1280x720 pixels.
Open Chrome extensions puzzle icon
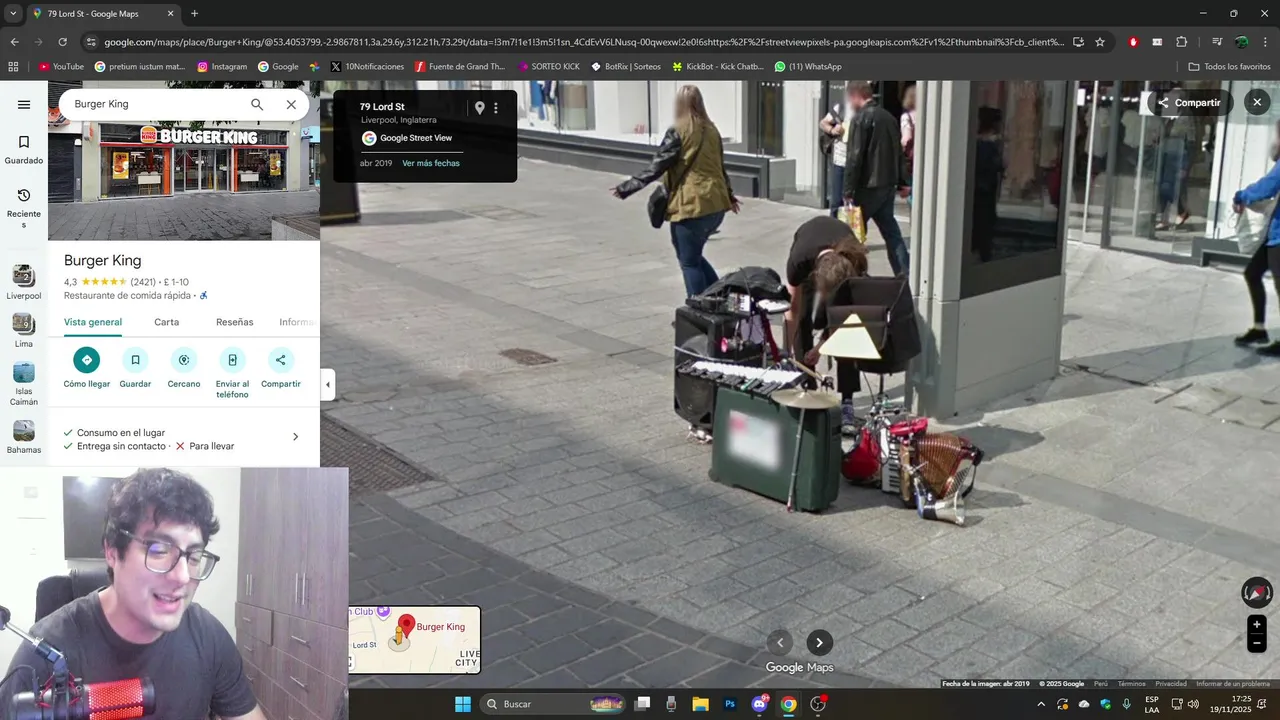(x=1182, y=42)
